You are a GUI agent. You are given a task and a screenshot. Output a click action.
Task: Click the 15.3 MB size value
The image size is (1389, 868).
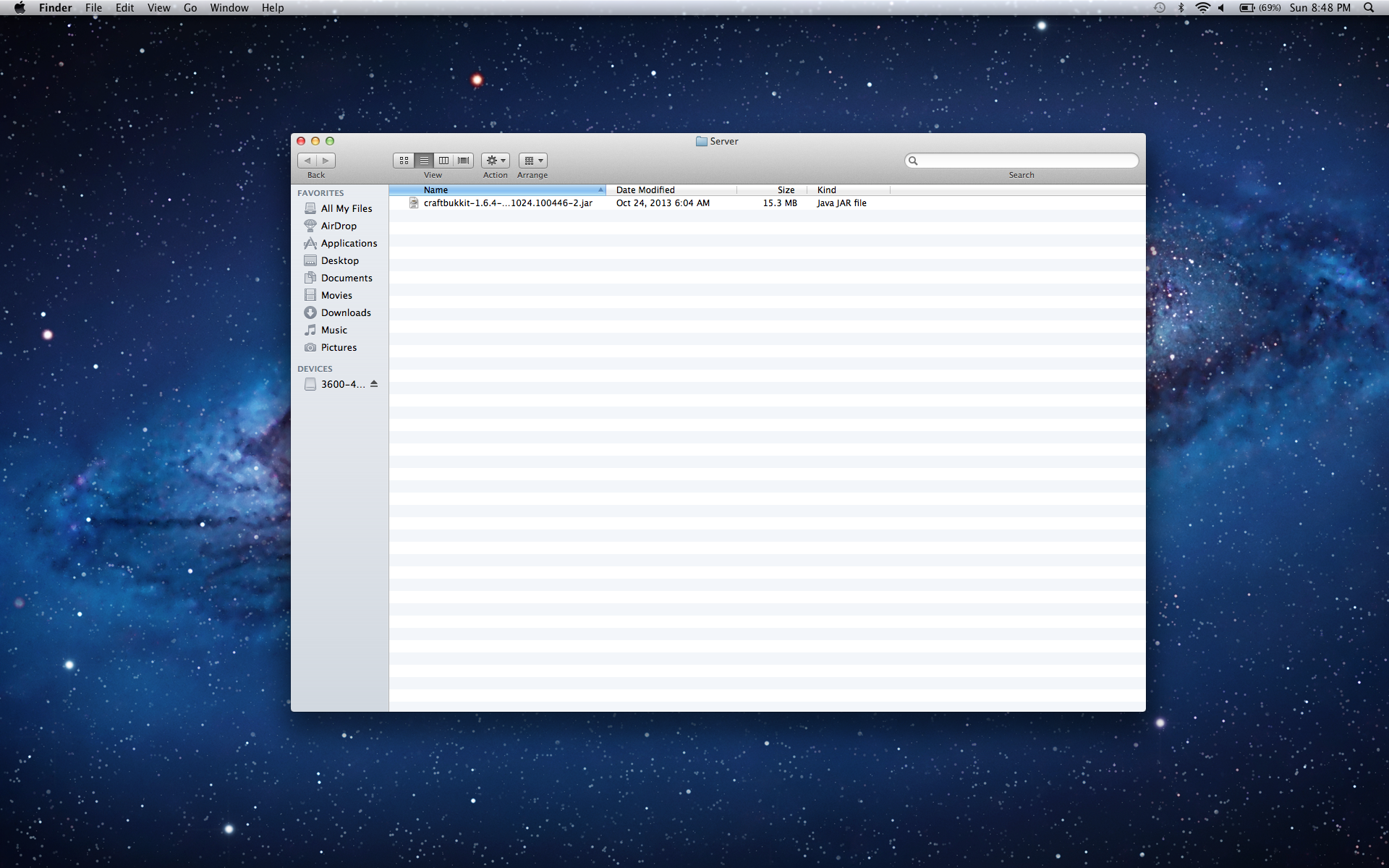tap(780, 203)
